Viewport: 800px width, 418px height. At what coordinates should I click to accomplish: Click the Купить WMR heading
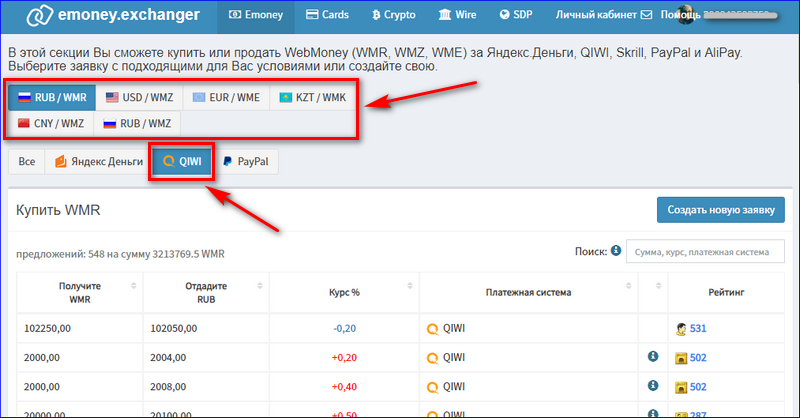[x=58, y=210]
